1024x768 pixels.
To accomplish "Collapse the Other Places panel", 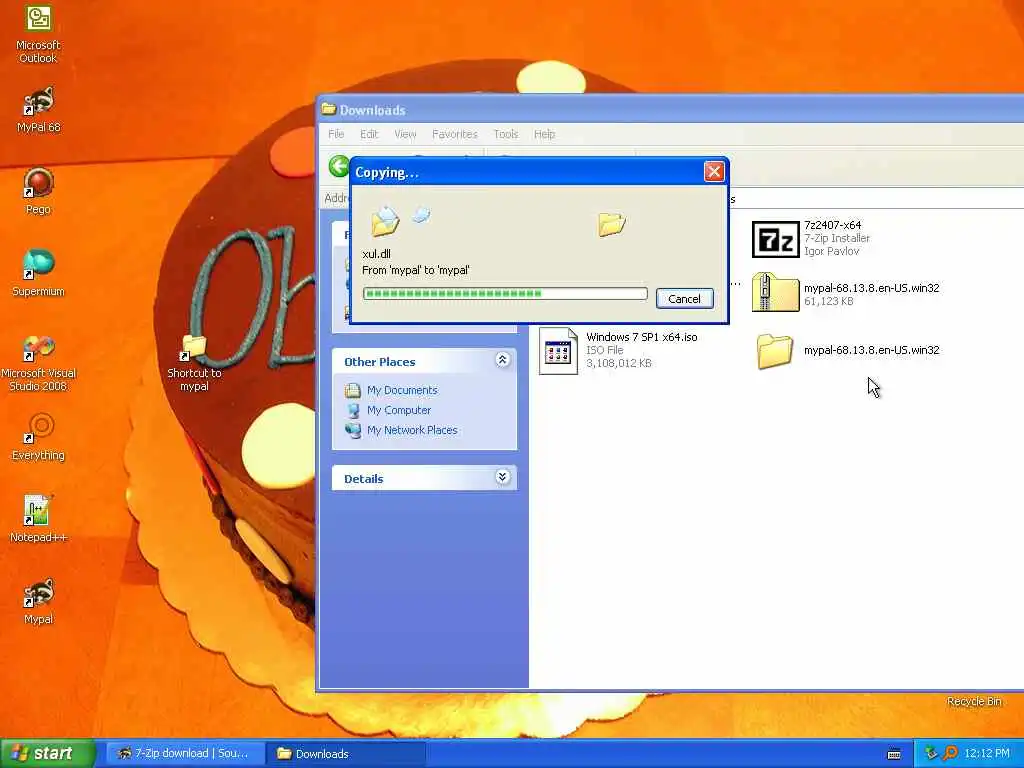I will [502, 360].
